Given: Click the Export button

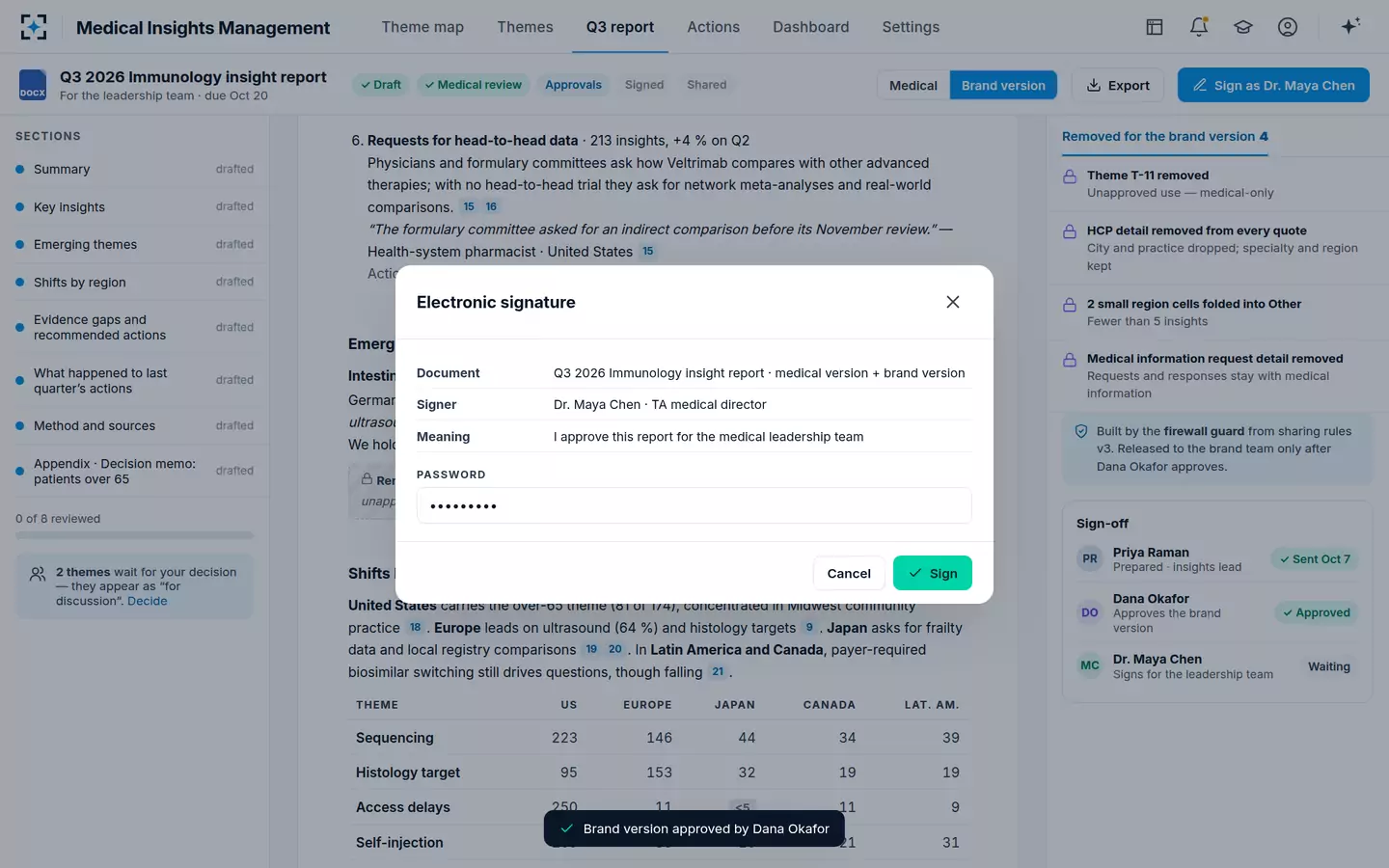Looking at the screenshot, I should tap(1118, 85).
